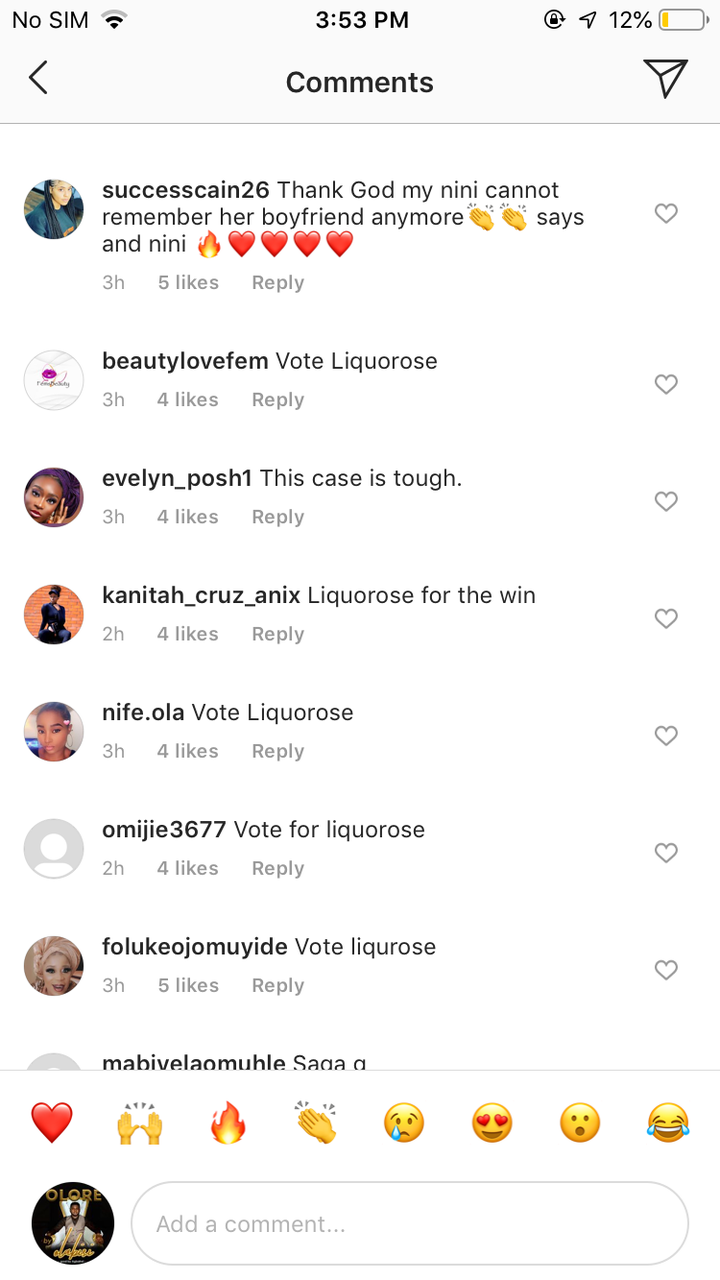View the 5 likes on successcain26's comment
The height and width of the screenshot is (1280, 720).
click(x=188, y=283)
